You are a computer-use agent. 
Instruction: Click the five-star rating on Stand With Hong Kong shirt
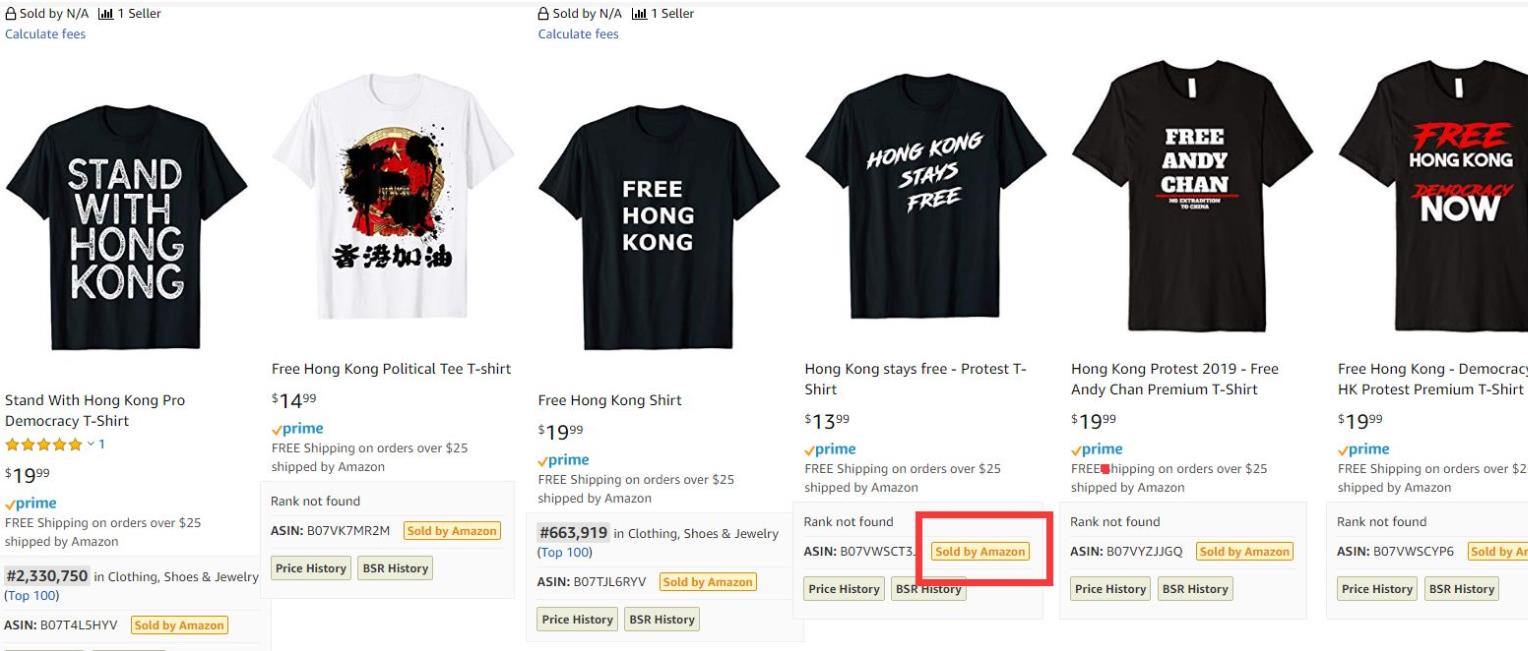(43, 444)
